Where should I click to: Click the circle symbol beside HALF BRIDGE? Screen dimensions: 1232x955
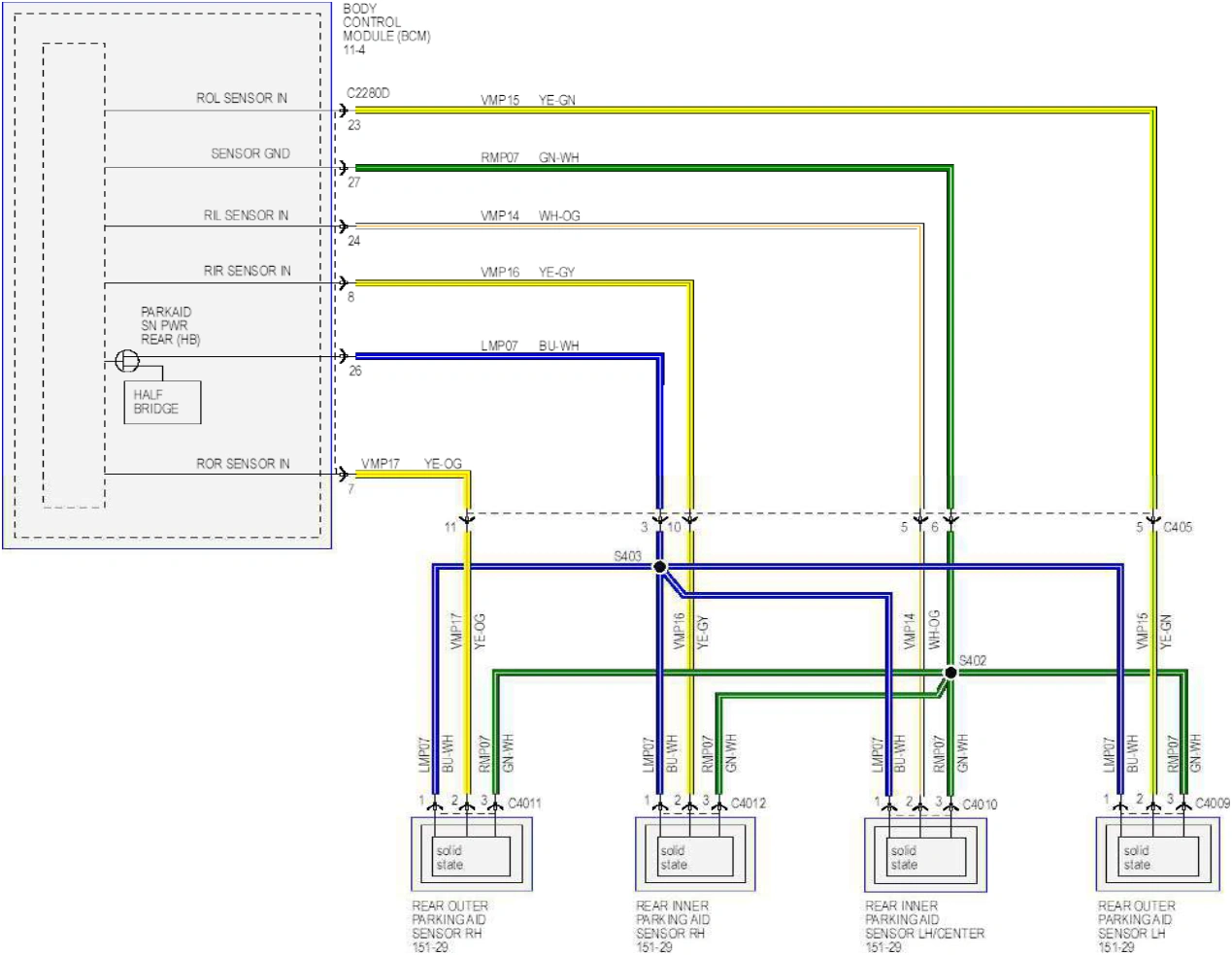127,362
